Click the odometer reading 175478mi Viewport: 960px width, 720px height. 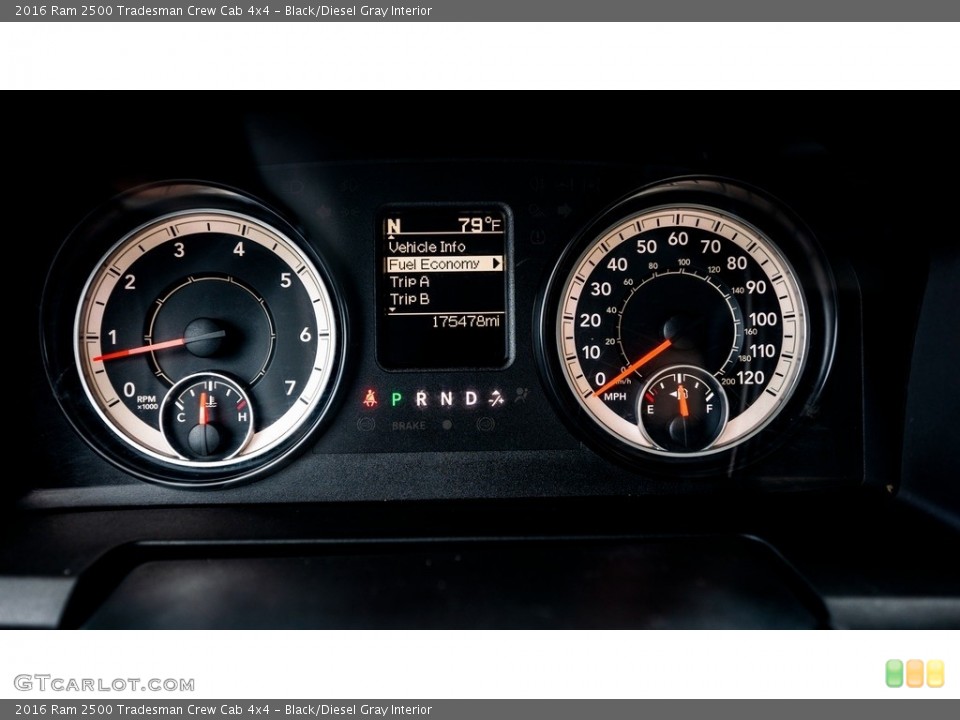click(x=465, y=321)
